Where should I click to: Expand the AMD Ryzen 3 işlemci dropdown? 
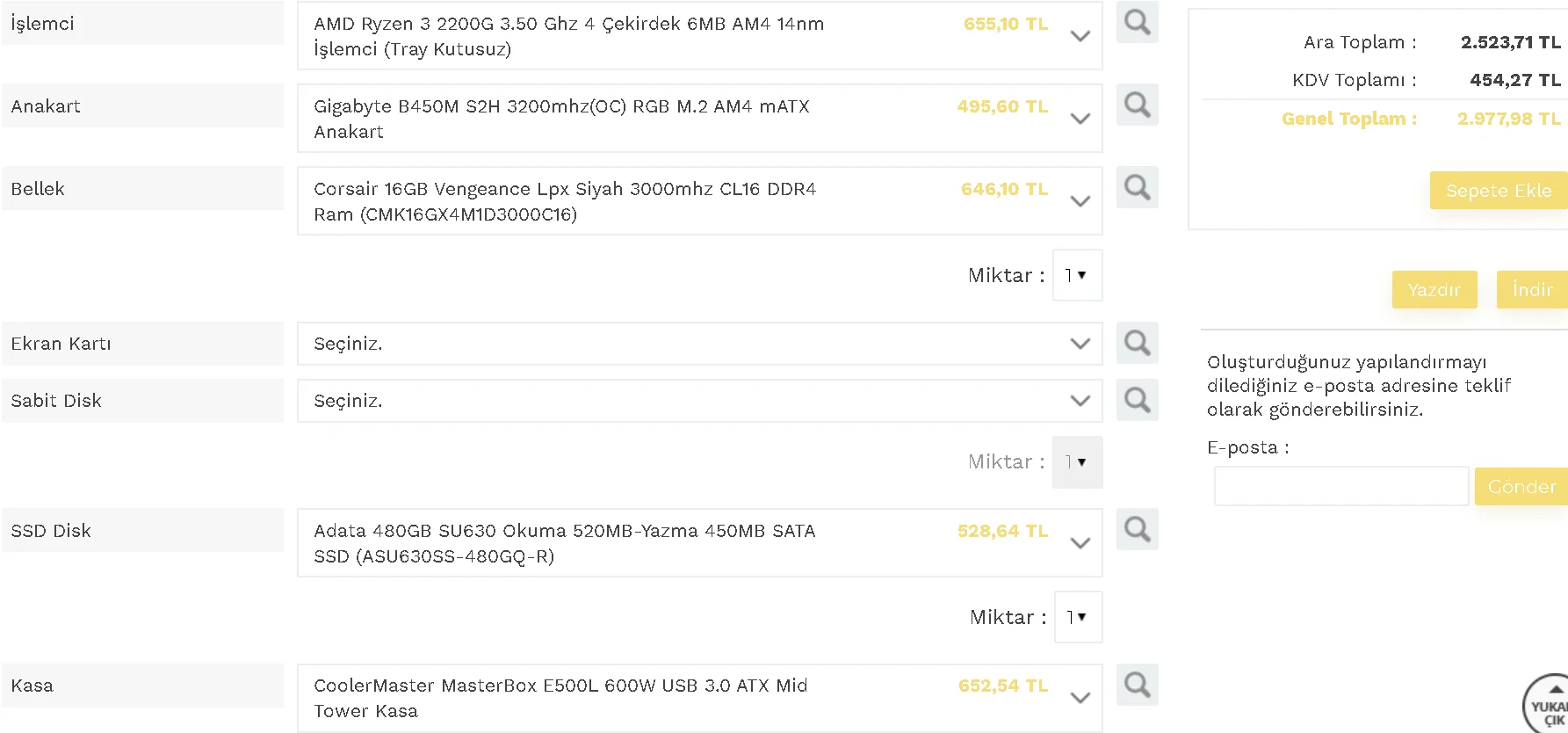pos(1080,36)
